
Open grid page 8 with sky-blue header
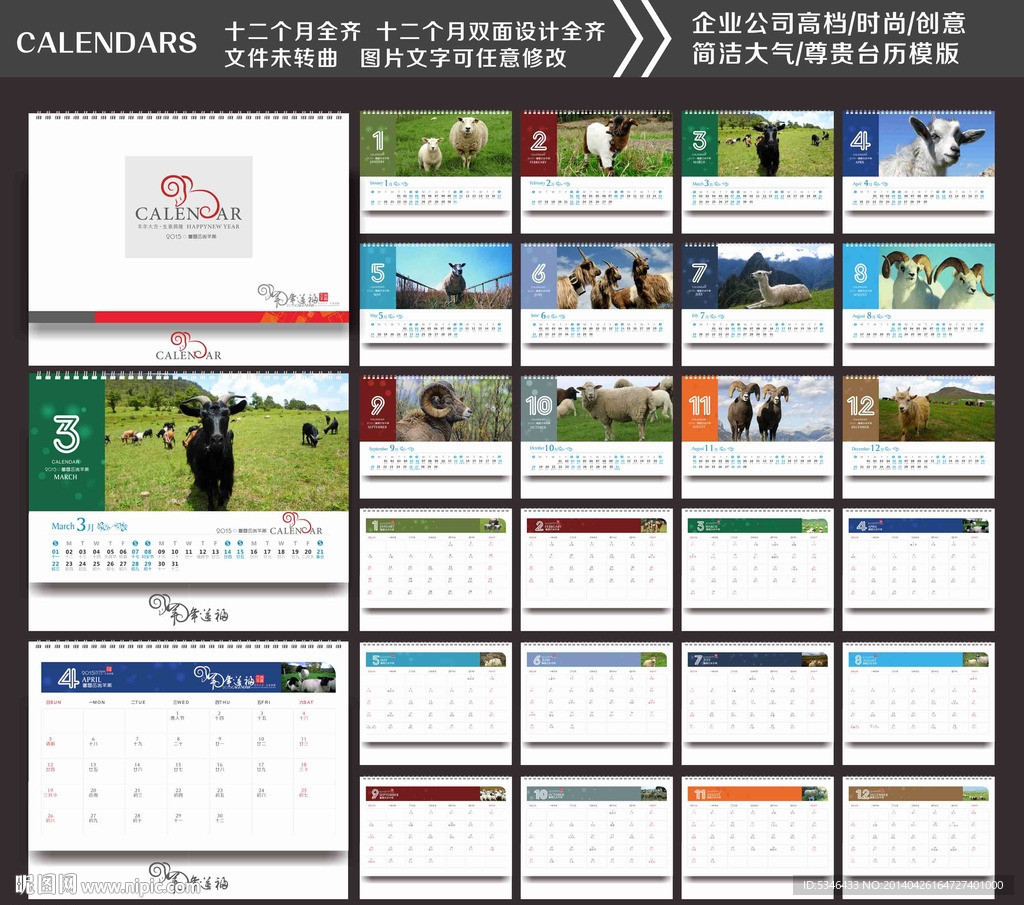[918, 703]
